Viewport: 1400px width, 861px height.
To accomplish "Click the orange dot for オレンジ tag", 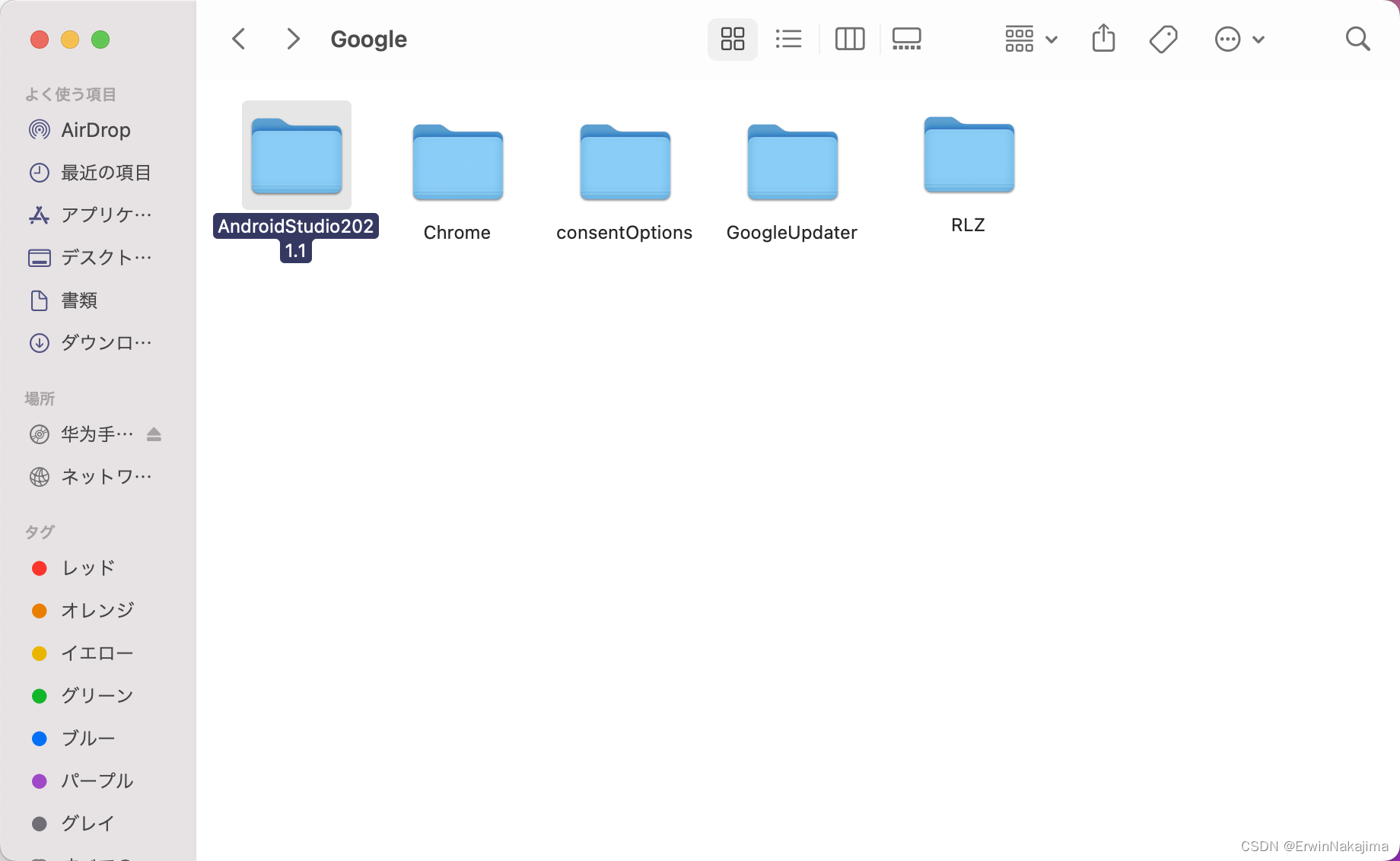I will pyautogui.click(x=40, y=611).
